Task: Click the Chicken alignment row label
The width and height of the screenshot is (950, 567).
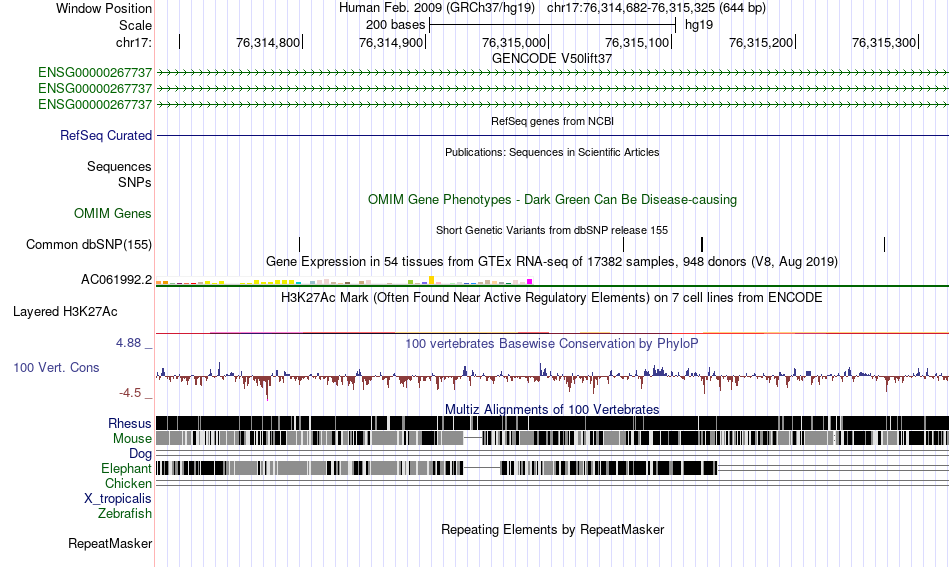Action: click(128, 483)
